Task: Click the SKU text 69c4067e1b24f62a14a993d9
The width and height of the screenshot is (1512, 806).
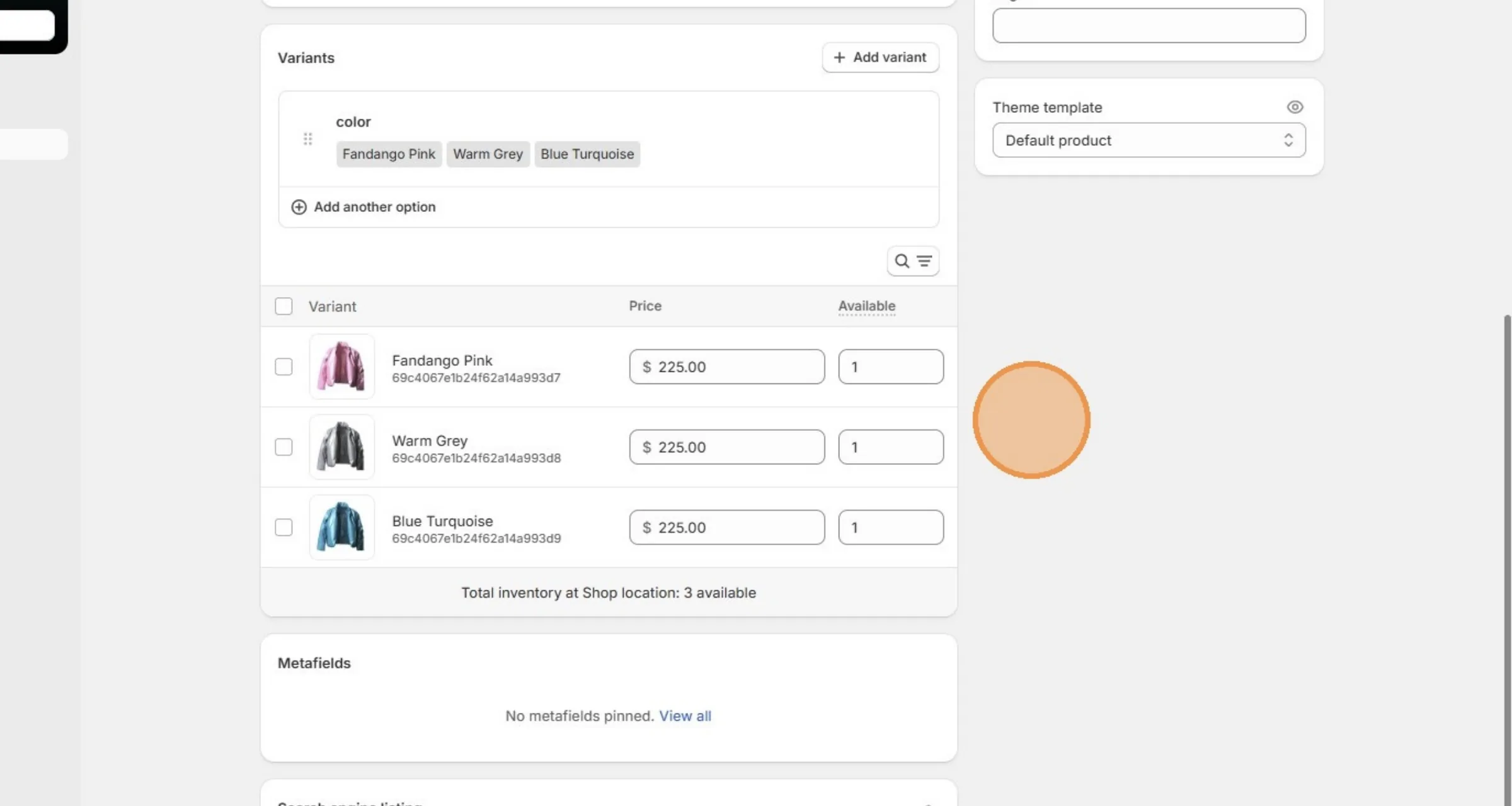Action: tap(476, 538)
